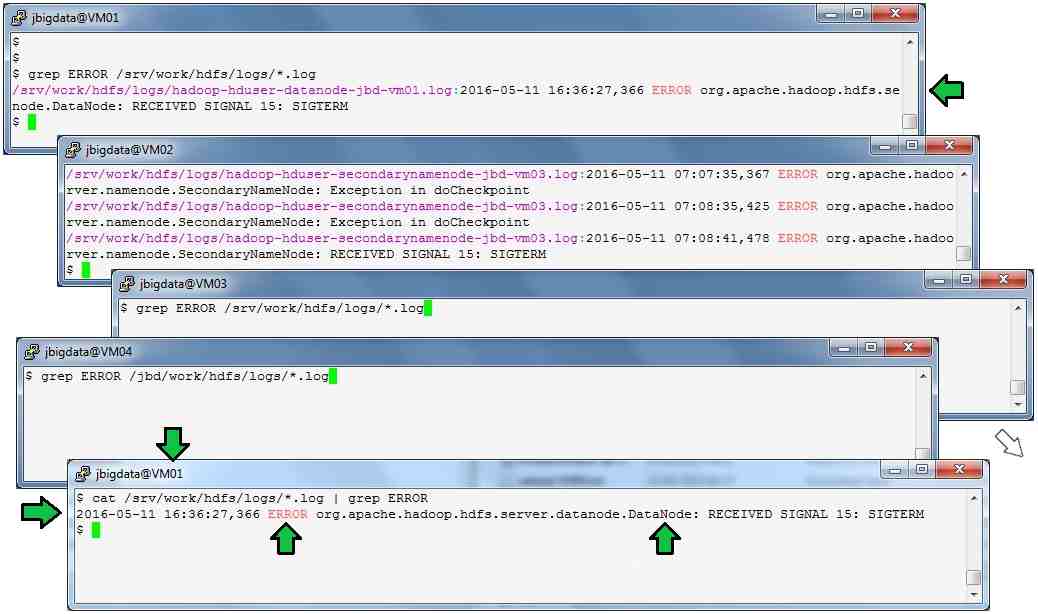
Task: Maximize the jbigdata@VM02 window
Action: (911, 146)
